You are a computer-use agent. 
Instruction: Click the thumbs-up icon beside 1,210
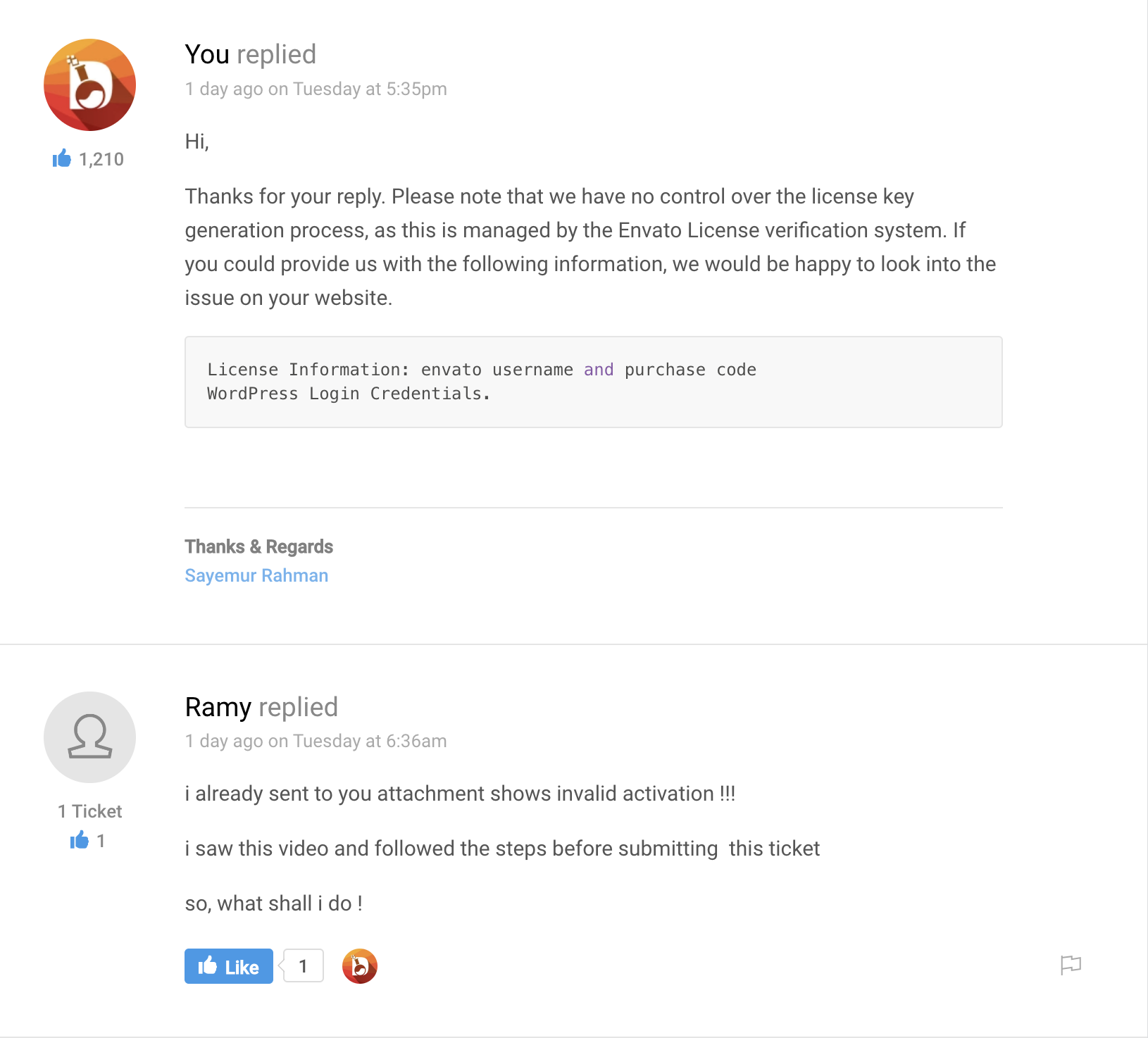click(x=62, y=158)
